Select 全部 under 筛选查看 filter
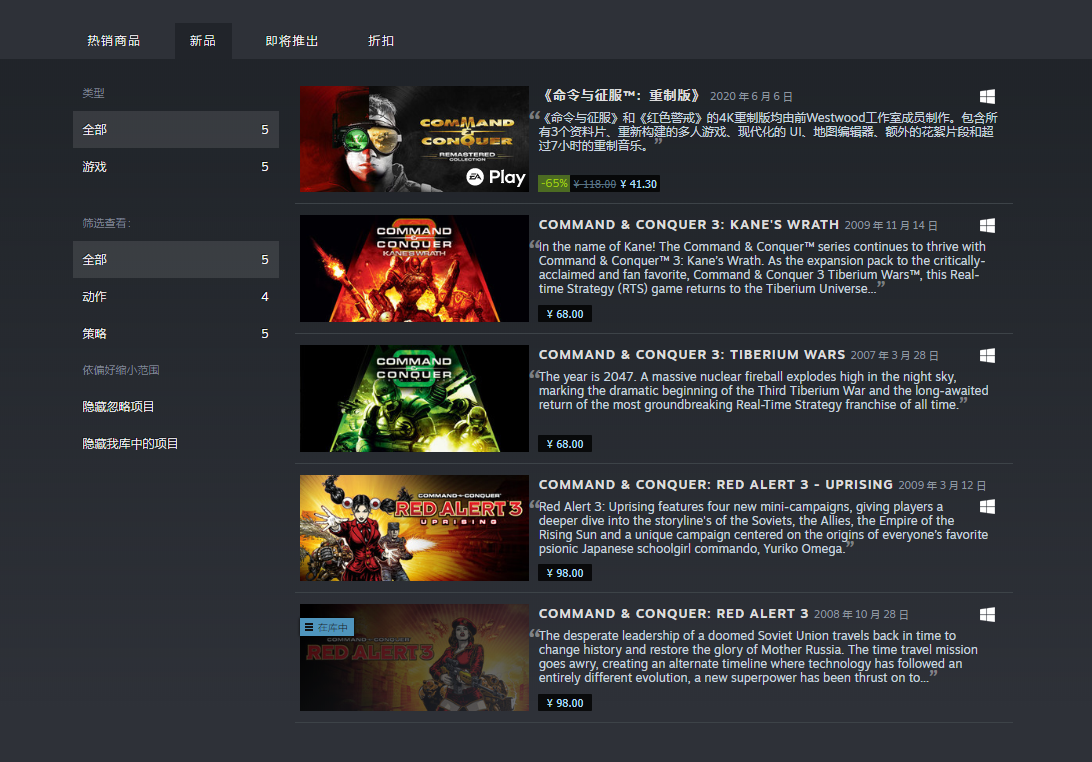 [176, 260]
